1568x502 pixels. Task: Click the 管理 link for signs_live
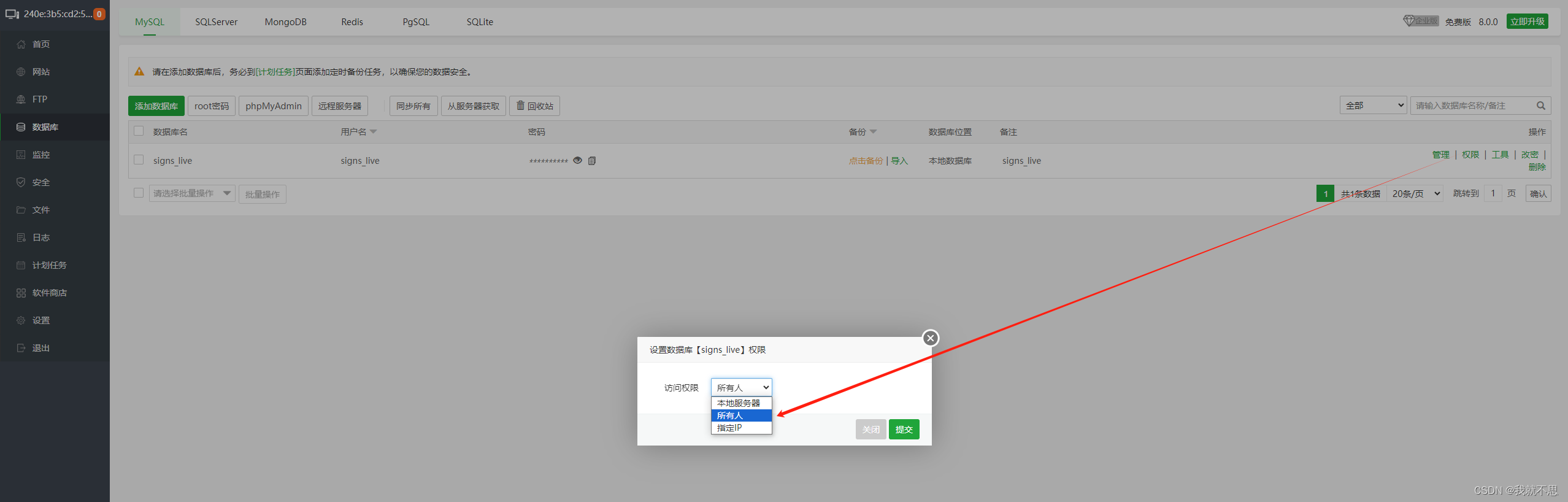(x=1441, y=155)
